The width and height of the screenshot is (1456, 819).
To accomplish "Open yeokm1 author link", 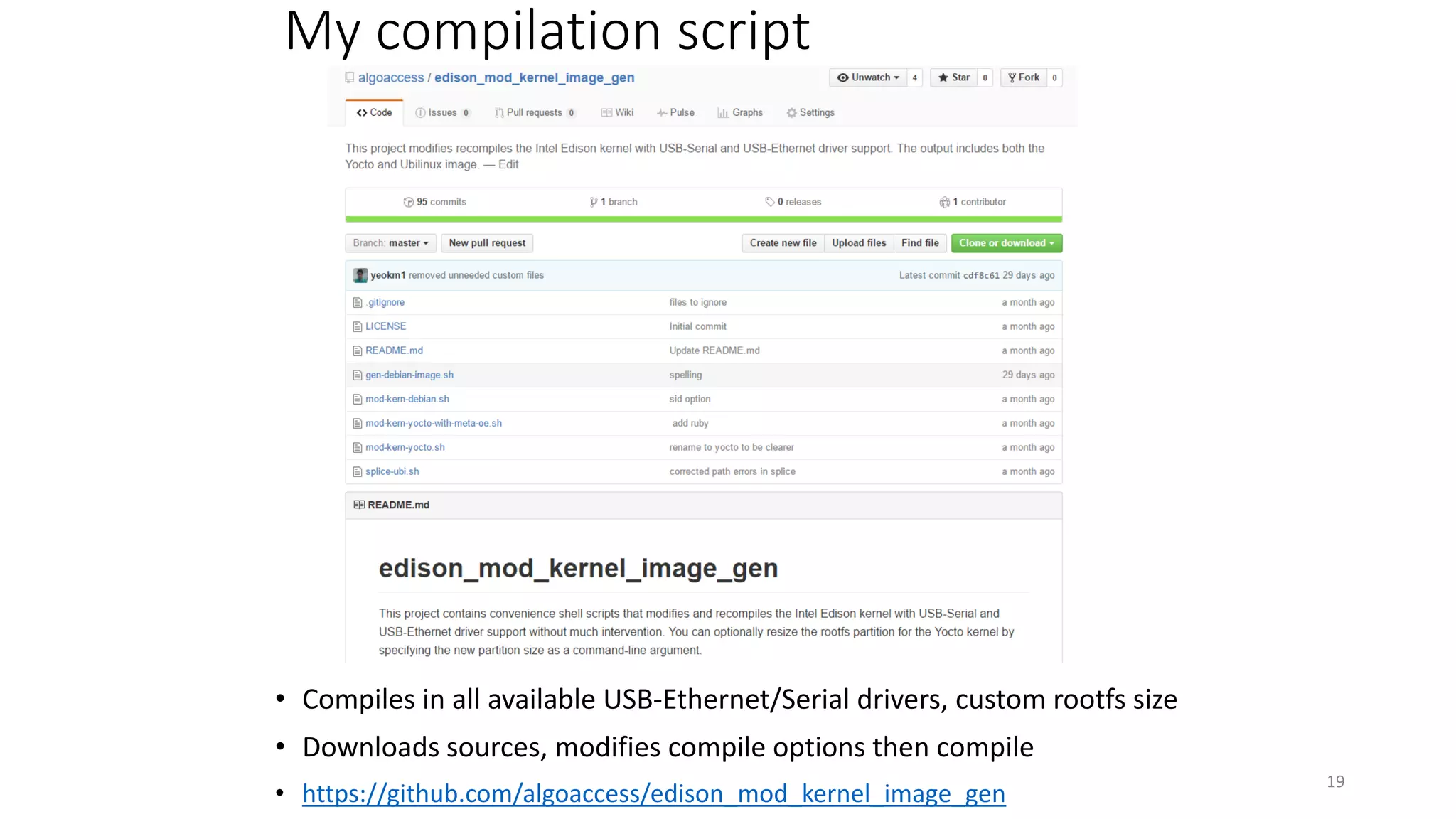I will [x=387, y=275].
